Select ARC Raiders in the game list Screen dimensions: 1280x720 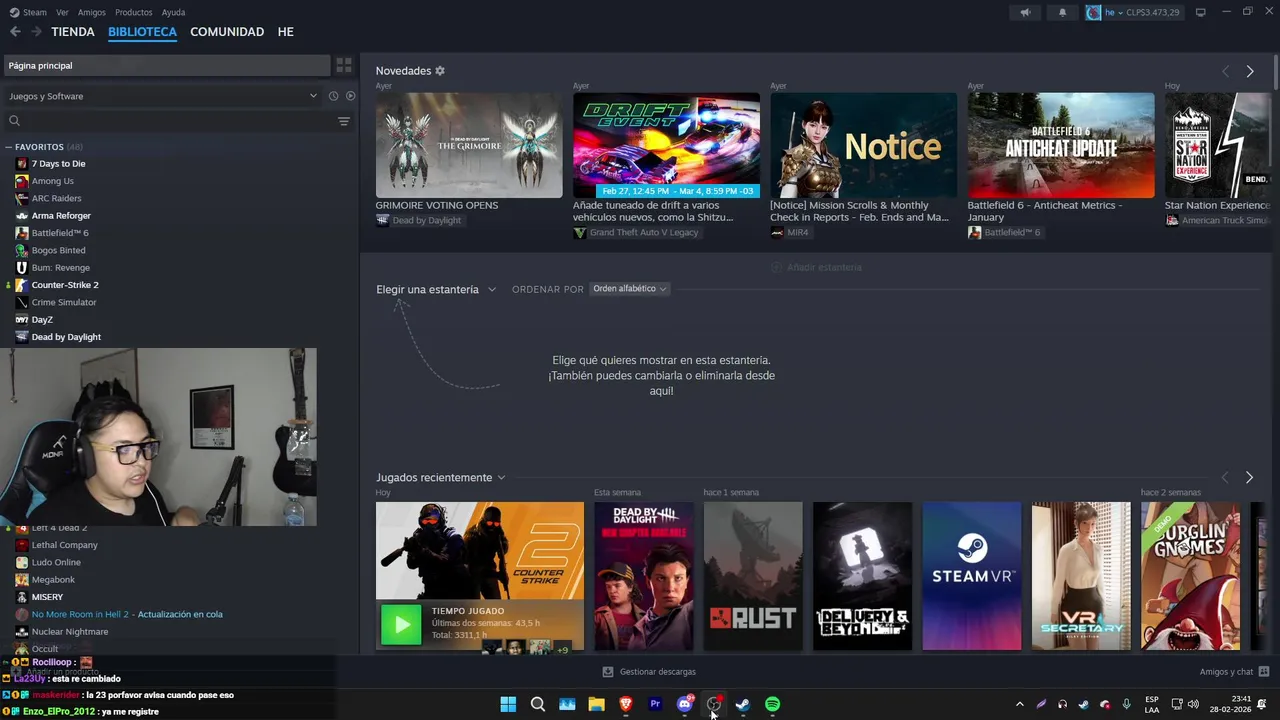click(56, 198)
